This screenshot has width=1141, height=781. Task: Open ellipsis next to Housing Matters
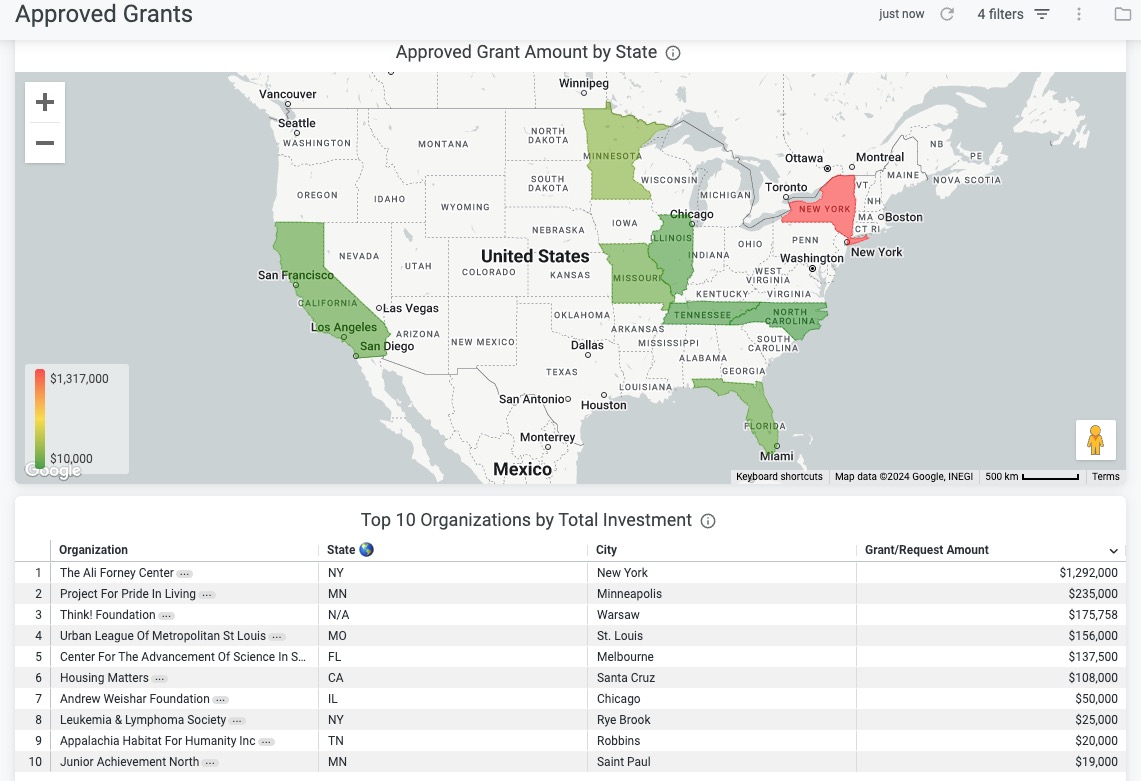point(159,678)
